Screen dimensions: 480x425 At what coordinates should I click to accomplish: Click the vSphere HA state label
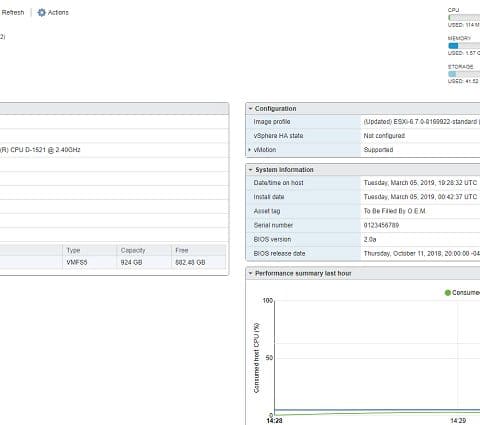point(278,136)
